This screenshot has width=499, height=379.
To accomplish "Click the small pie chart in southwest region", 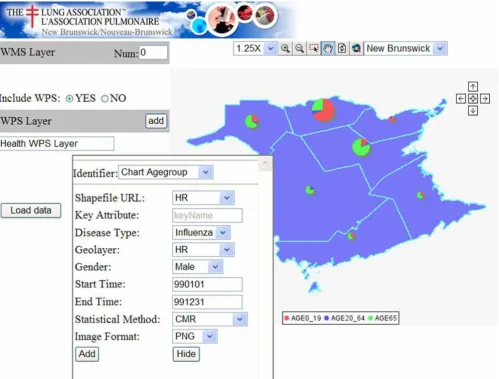I will point(310,190).
